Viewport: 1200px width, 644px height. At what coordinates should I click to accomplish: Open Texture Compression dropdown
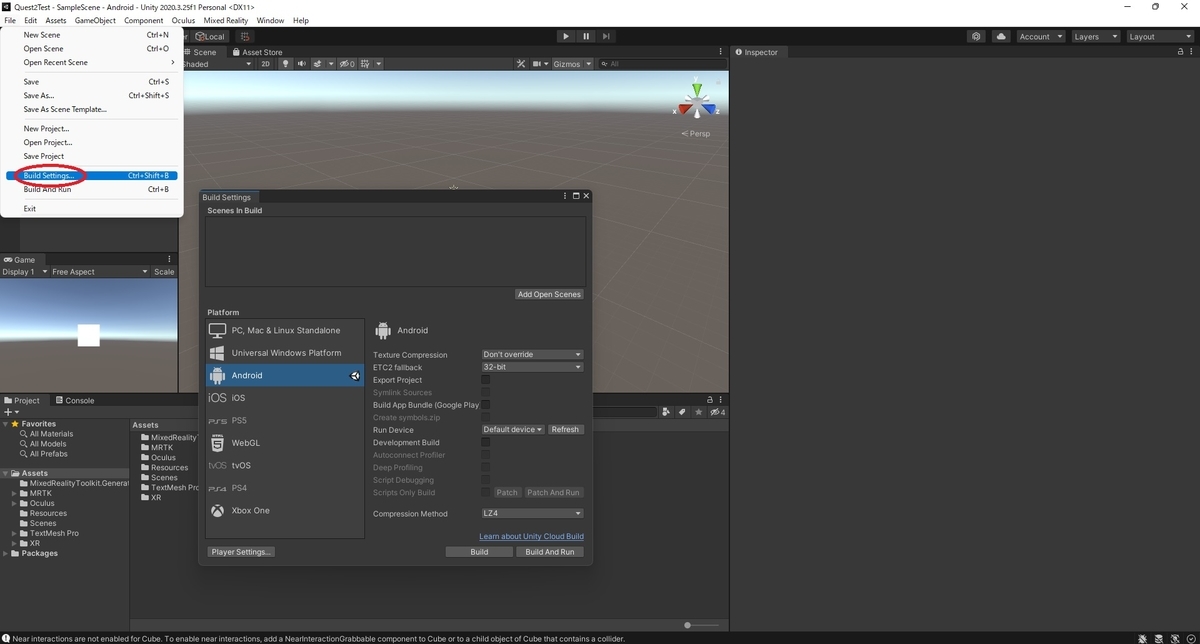click(532, 355)
